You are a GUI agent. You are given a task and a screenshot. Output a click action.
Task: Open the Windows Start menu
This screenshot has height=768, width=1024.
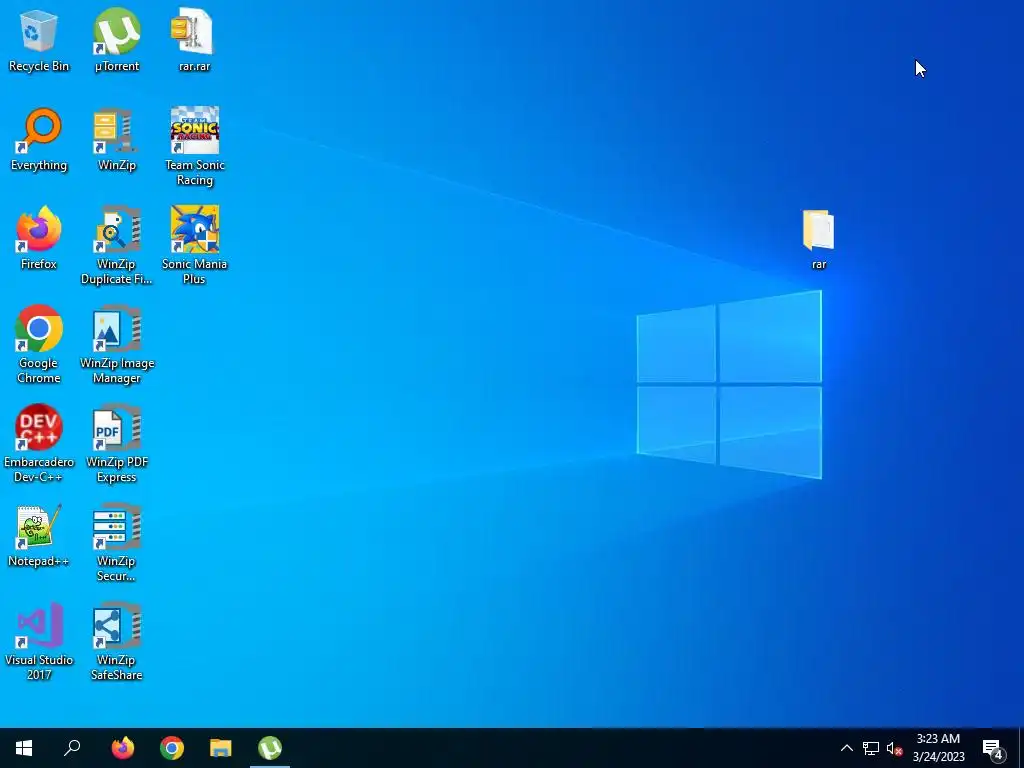[x=24, y=748]
